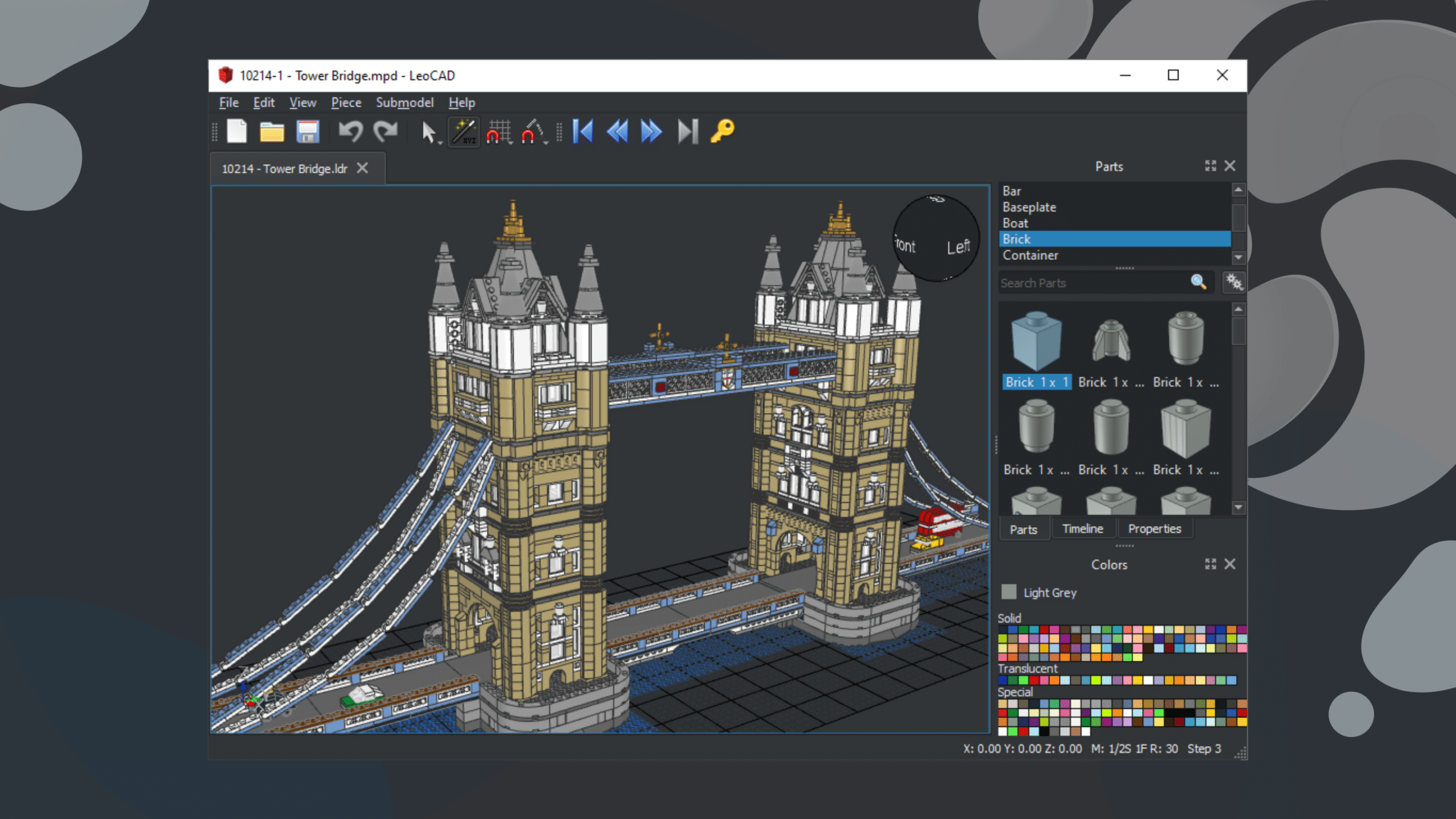Click the Light Grey current color swatch
The height and width of the screenshot is (819, 1456).
1009,592
